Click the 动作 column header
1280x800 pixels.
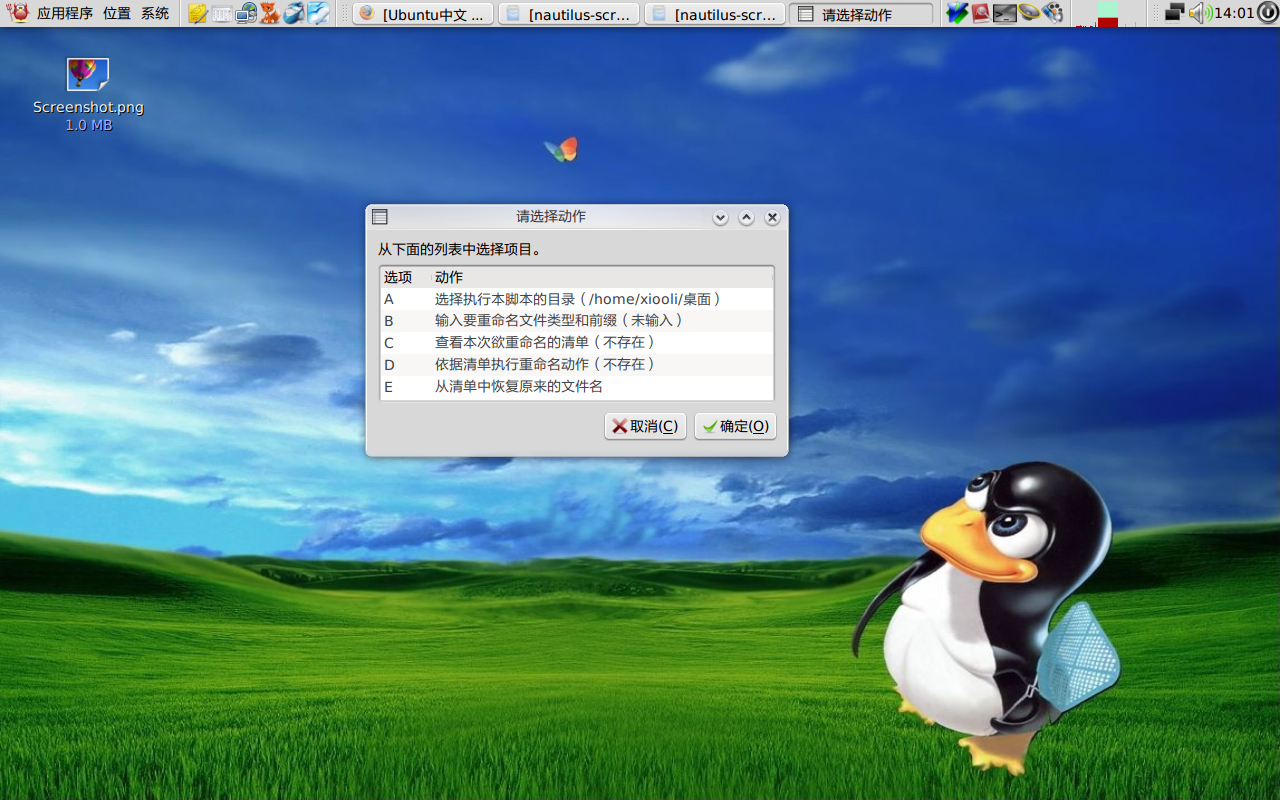(x=602, y=277)
